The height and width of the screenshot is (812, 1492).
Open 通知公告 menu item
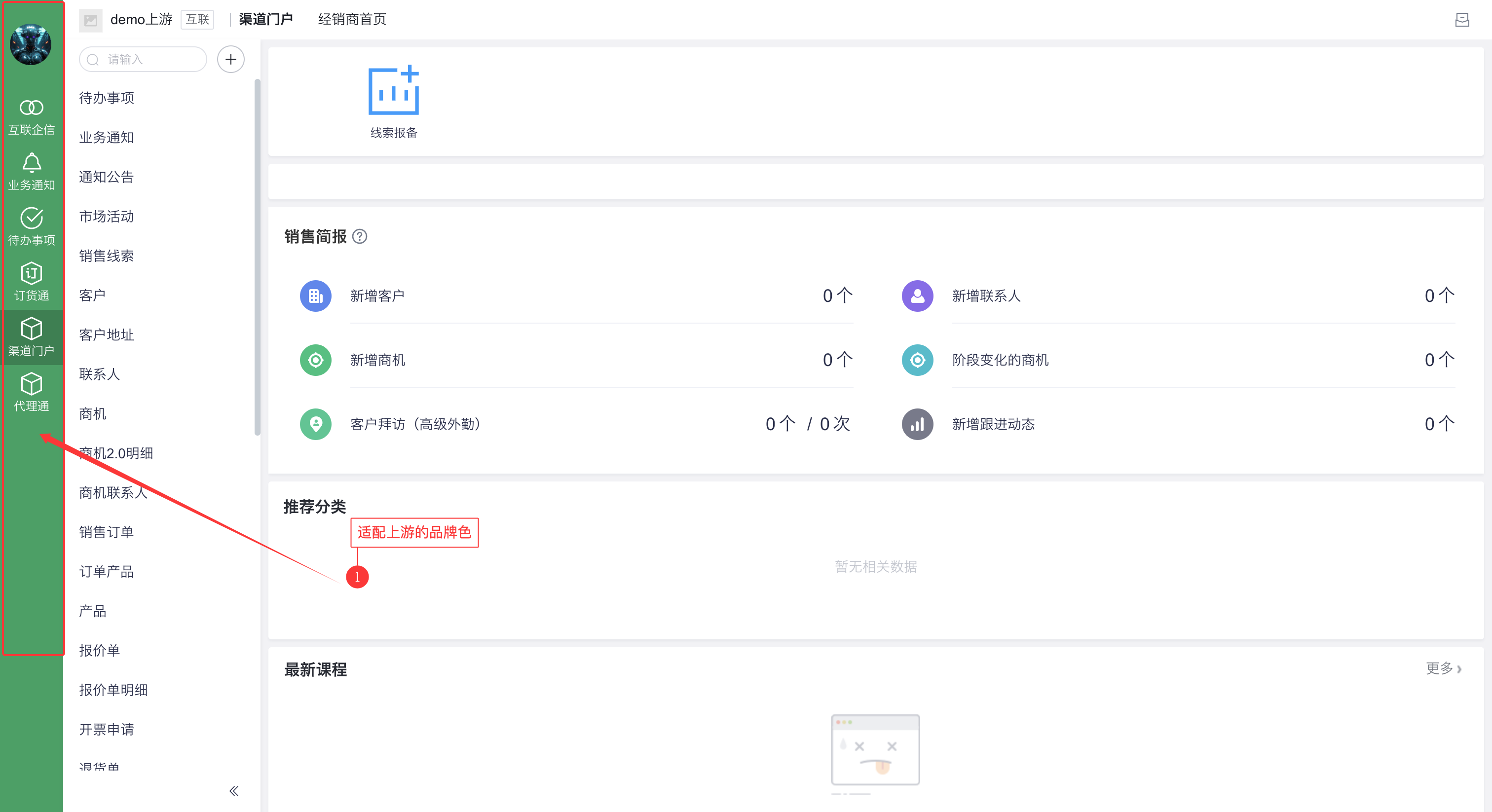pos(107,177)
